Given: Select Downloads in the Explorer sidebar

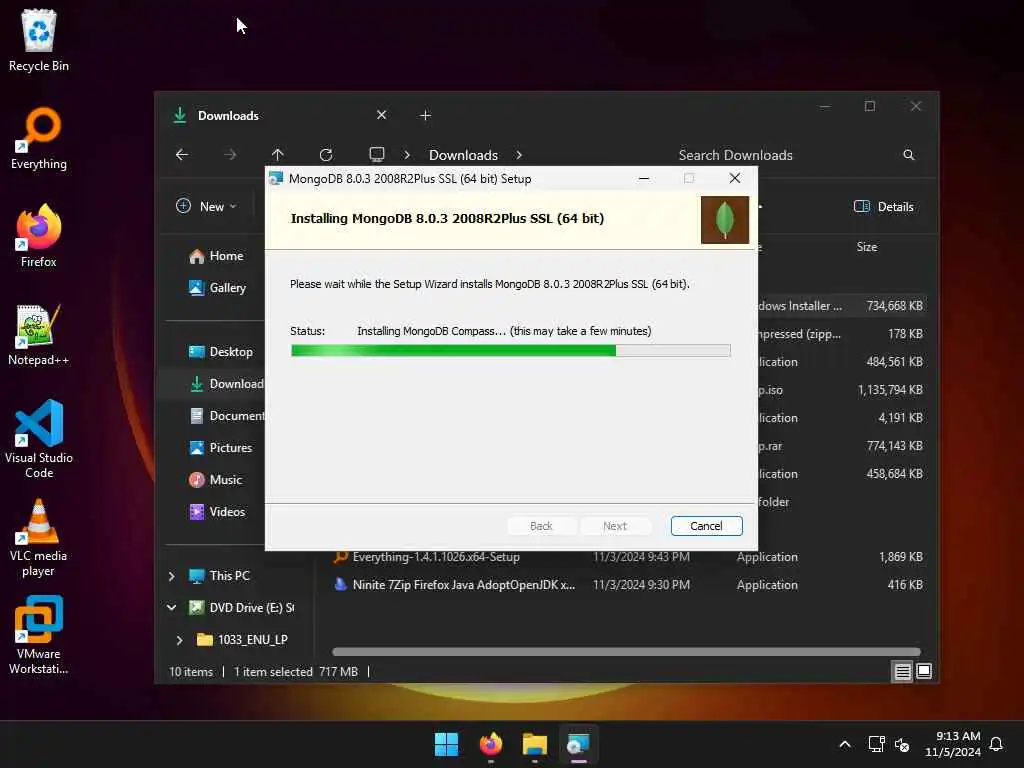Looking at the screenshot, I should point(226,384).
